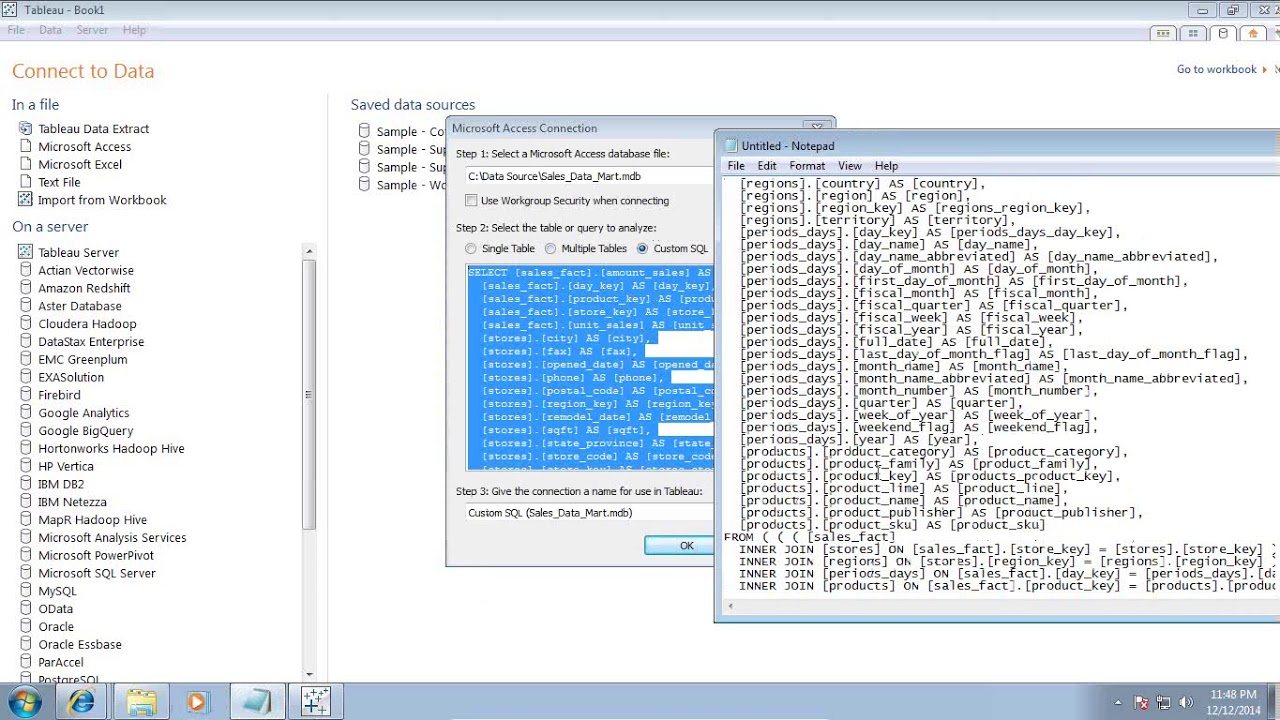Click inside the Custom SQL query box

coord(590,368)
